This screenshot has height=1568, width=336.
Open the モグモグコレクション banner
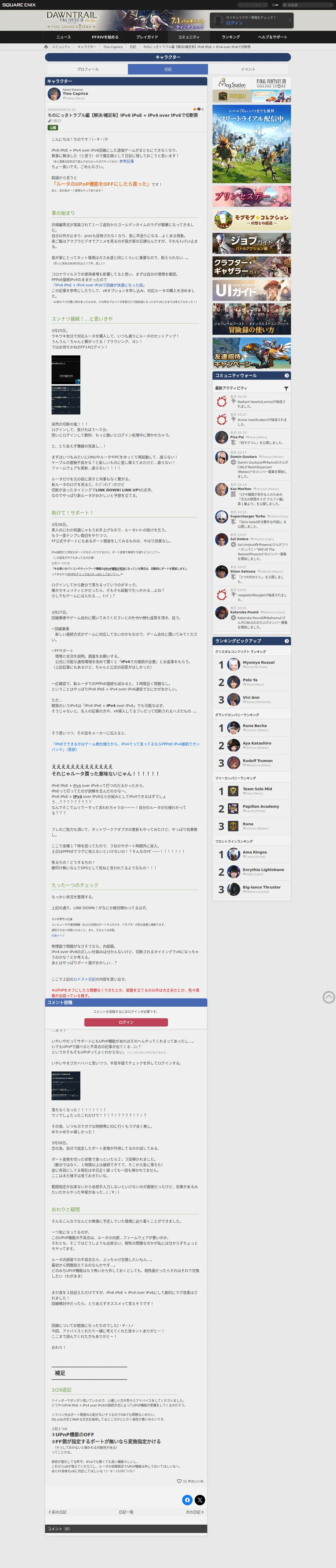251,220
